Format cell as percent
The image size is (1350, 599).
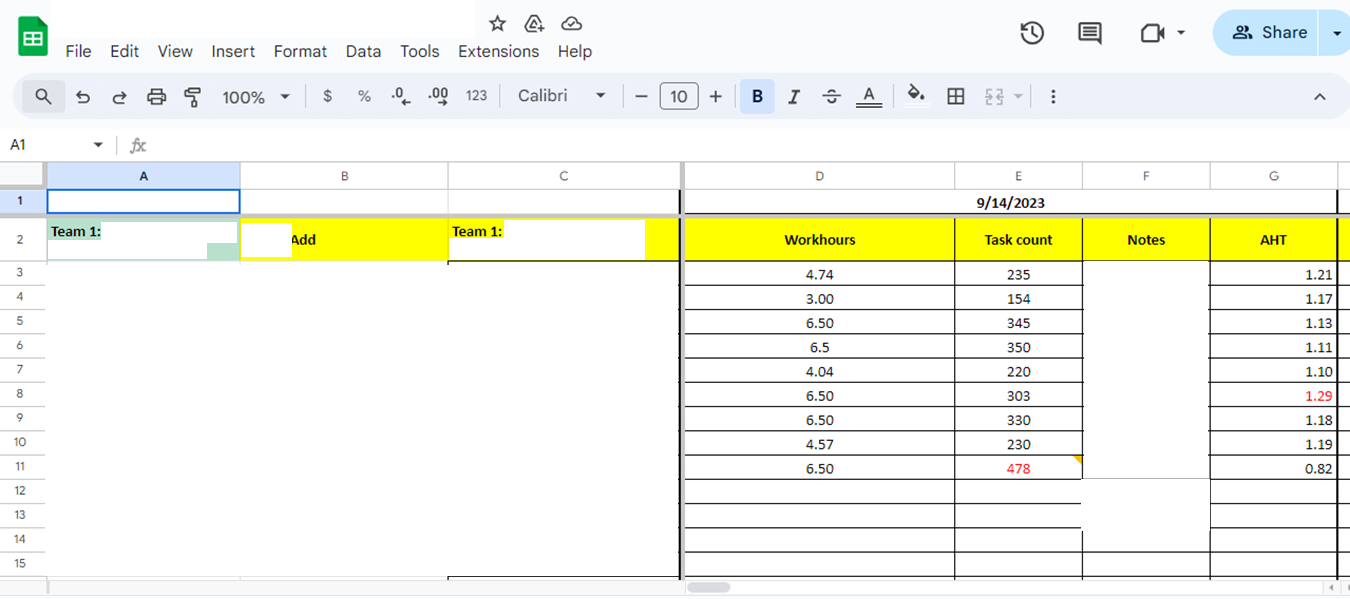tap(364, 96)
